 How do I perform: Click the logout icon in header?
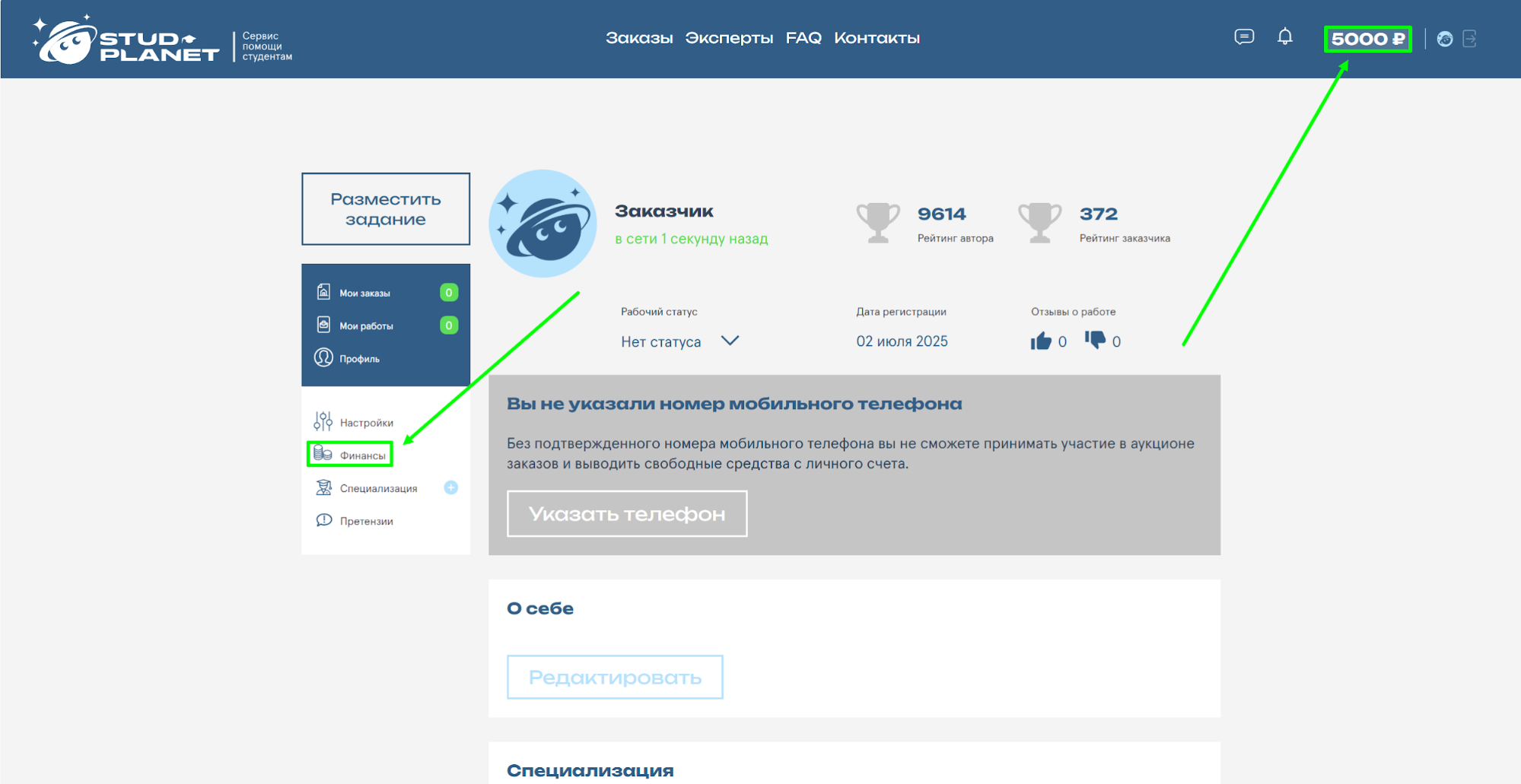click(1470, 39)
